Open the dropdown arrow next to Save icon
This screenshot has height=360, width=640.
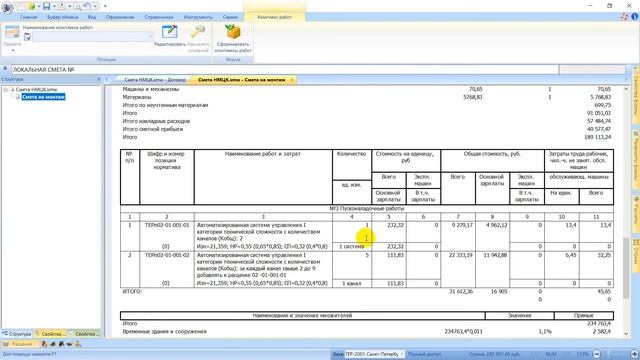54,7
